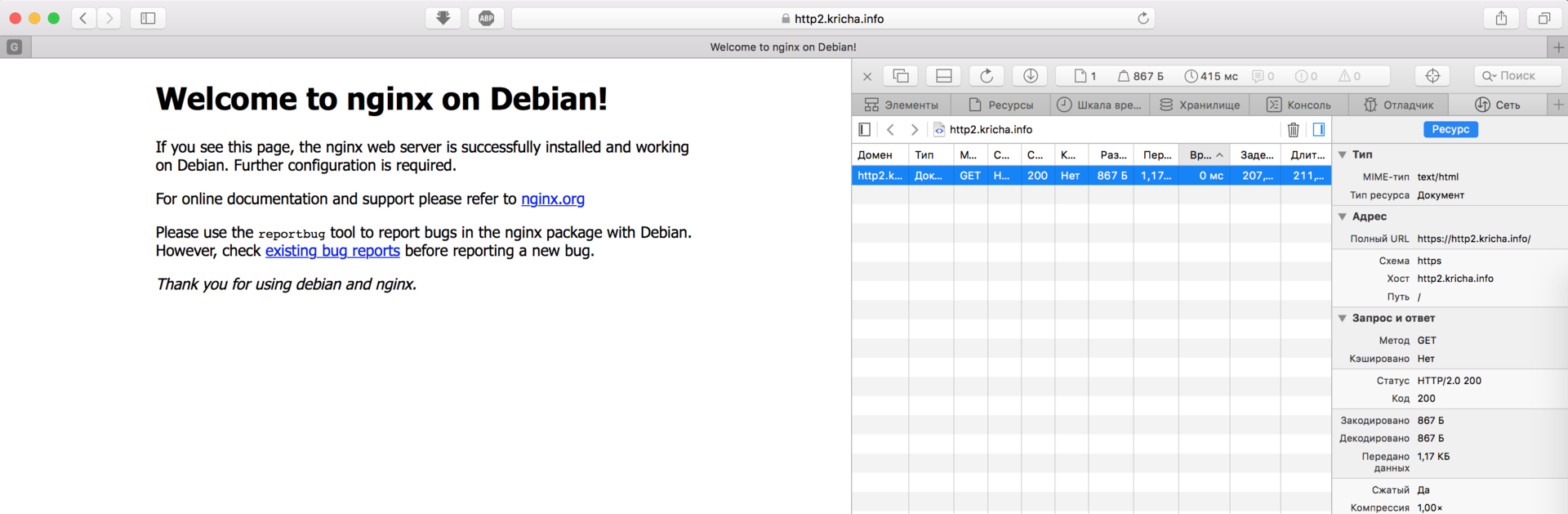Detach the inspector into separate window

click(901, 76)
